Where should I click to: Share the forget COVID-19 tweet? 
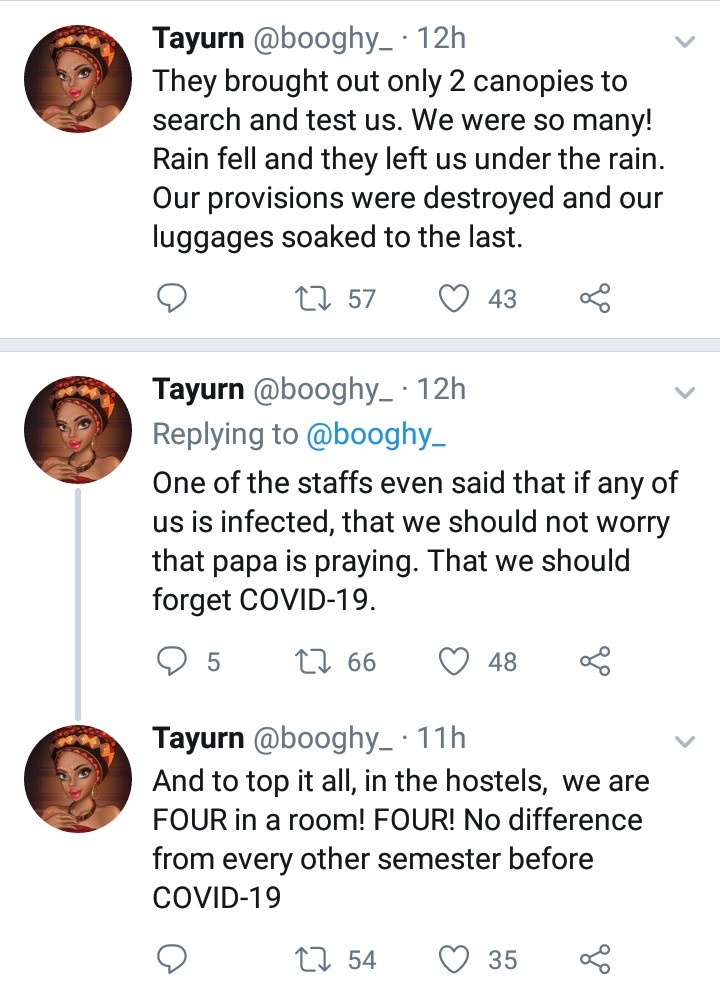pyautogui.click(x=594, y=661)
